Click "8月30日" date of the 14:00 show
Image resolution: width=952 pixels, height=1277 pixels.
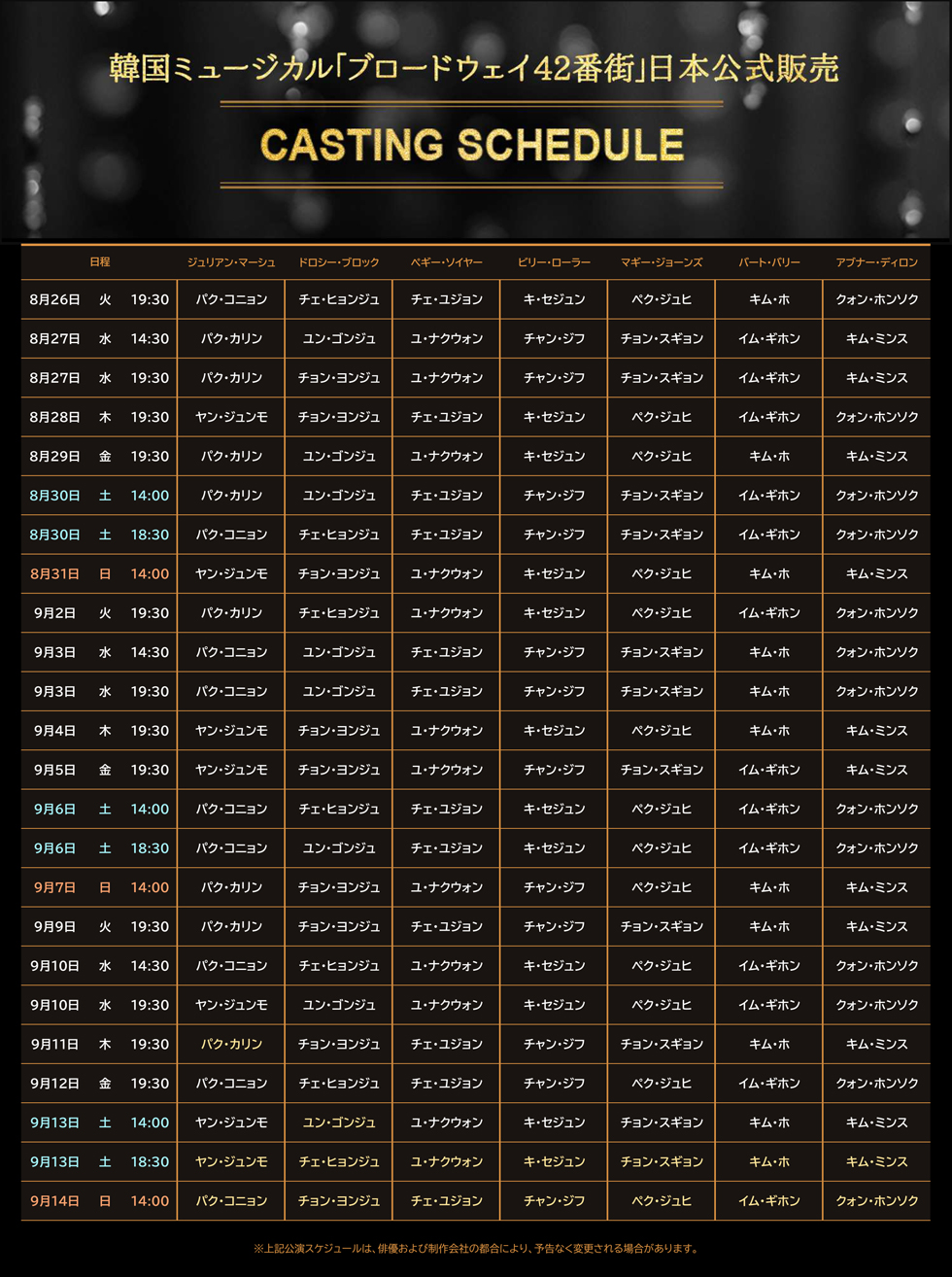(x=54, y=496)
